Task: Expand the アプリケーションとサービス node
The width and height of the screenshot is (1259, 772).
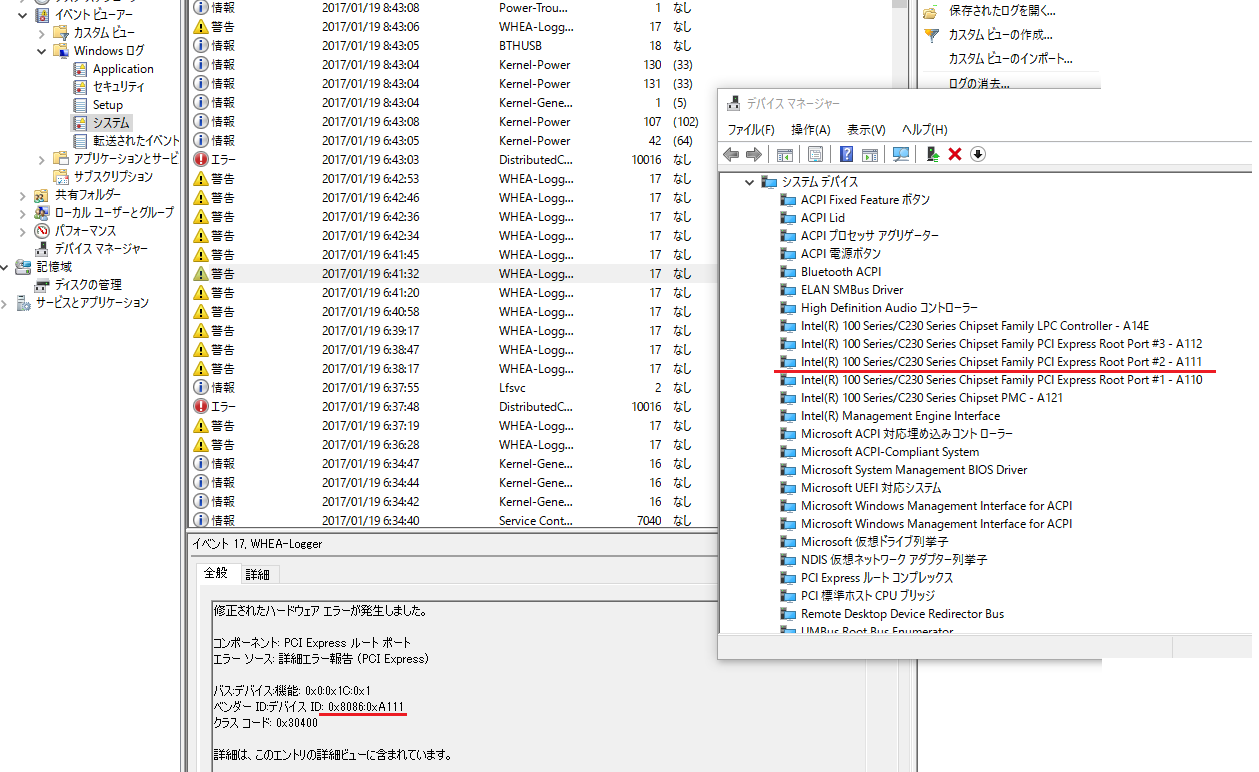Action: click(41, 159)
